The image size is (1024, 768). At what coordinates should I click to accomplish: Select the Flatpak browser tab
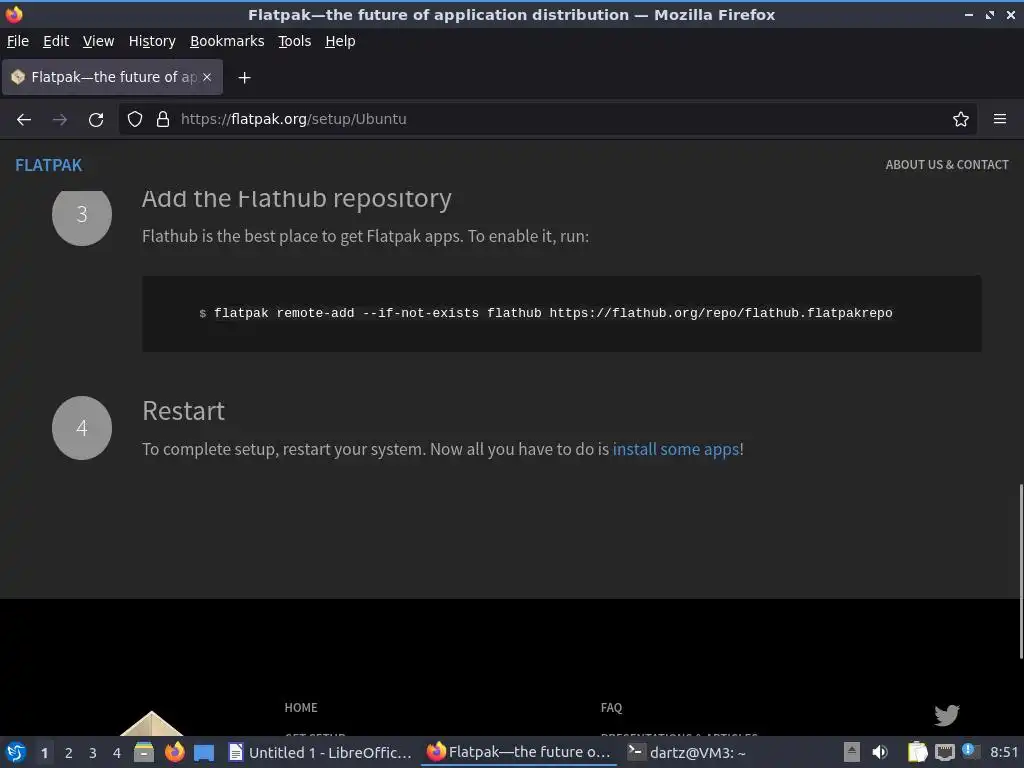coord(112,77)
